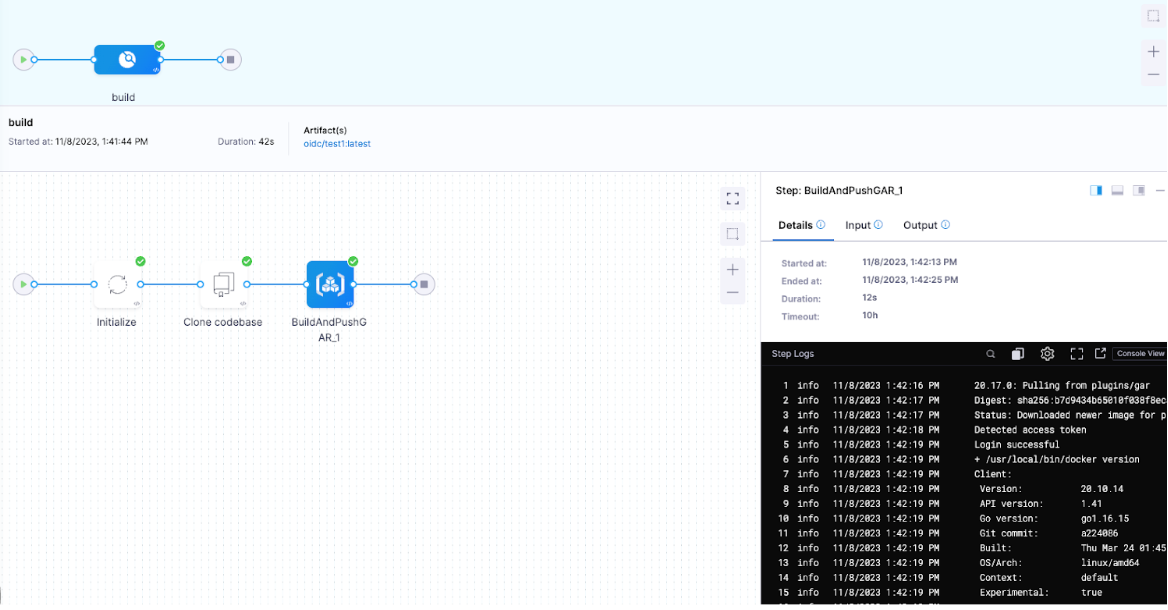Screen dimensions: 1168x610
Task: Expand step logs to fullscreen
Action: point(1076,354)
